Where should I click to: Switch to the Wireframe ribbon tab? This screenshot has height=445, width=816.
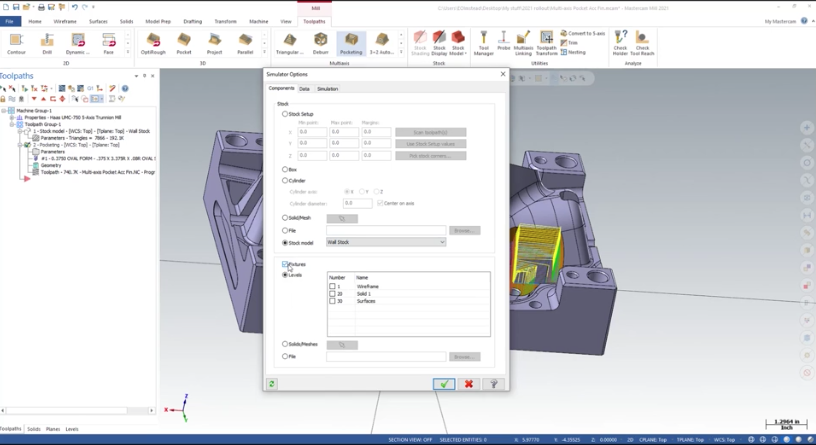pyautogui.click(x=65, y=21)
